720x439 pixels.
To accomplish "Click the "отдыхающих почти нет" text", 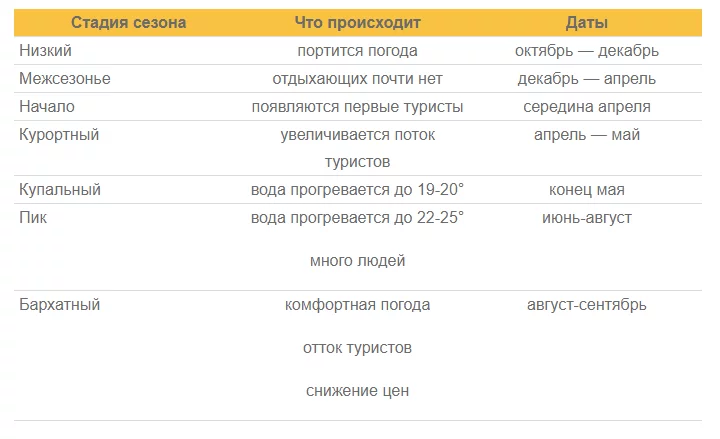I will coord(357,78).
